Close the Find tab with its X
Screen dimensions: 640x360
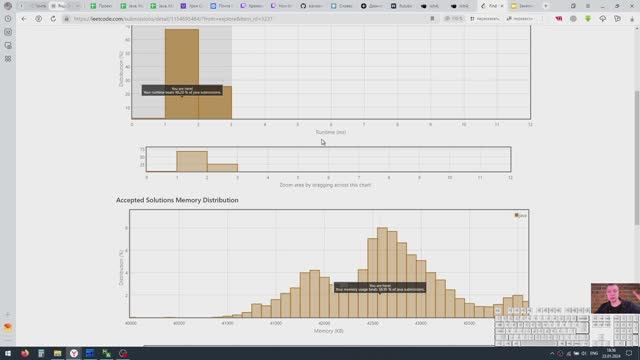click(x=502, y=6)
